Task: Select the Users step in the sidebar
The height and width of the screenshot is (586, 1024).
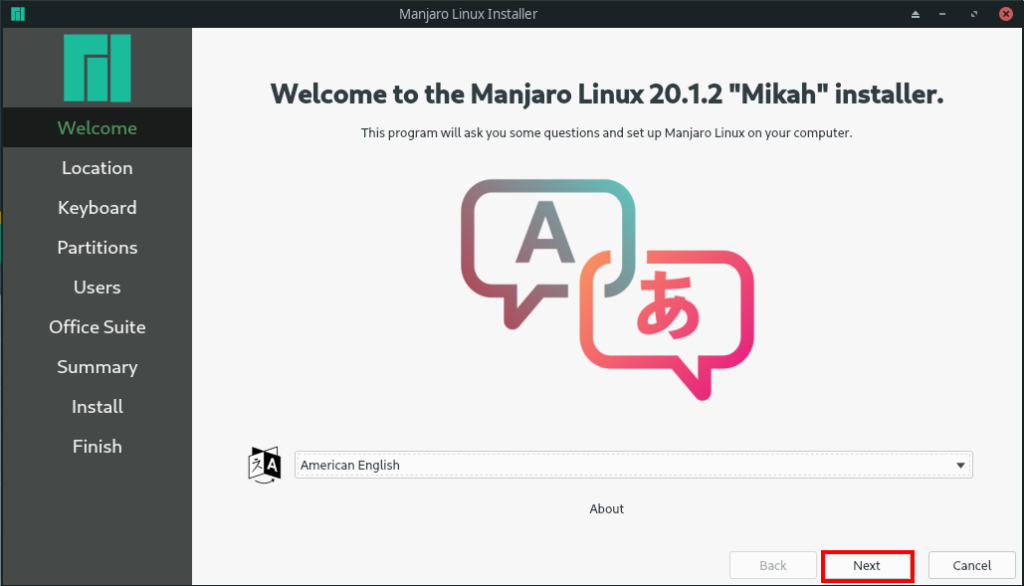Action: click(x=97, y=287)
